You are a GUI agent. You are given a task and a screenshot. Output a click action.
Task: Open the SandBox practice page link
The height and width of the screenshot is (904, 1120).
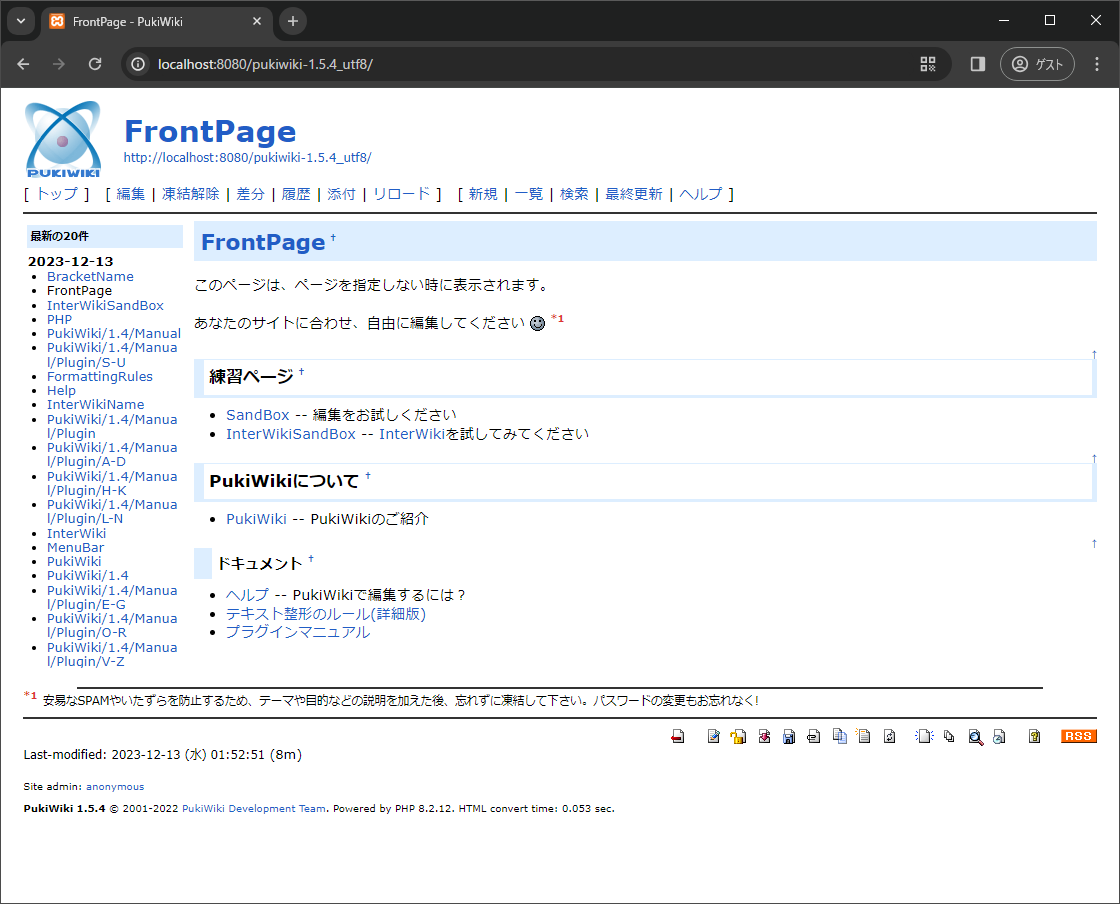[257, 414]
